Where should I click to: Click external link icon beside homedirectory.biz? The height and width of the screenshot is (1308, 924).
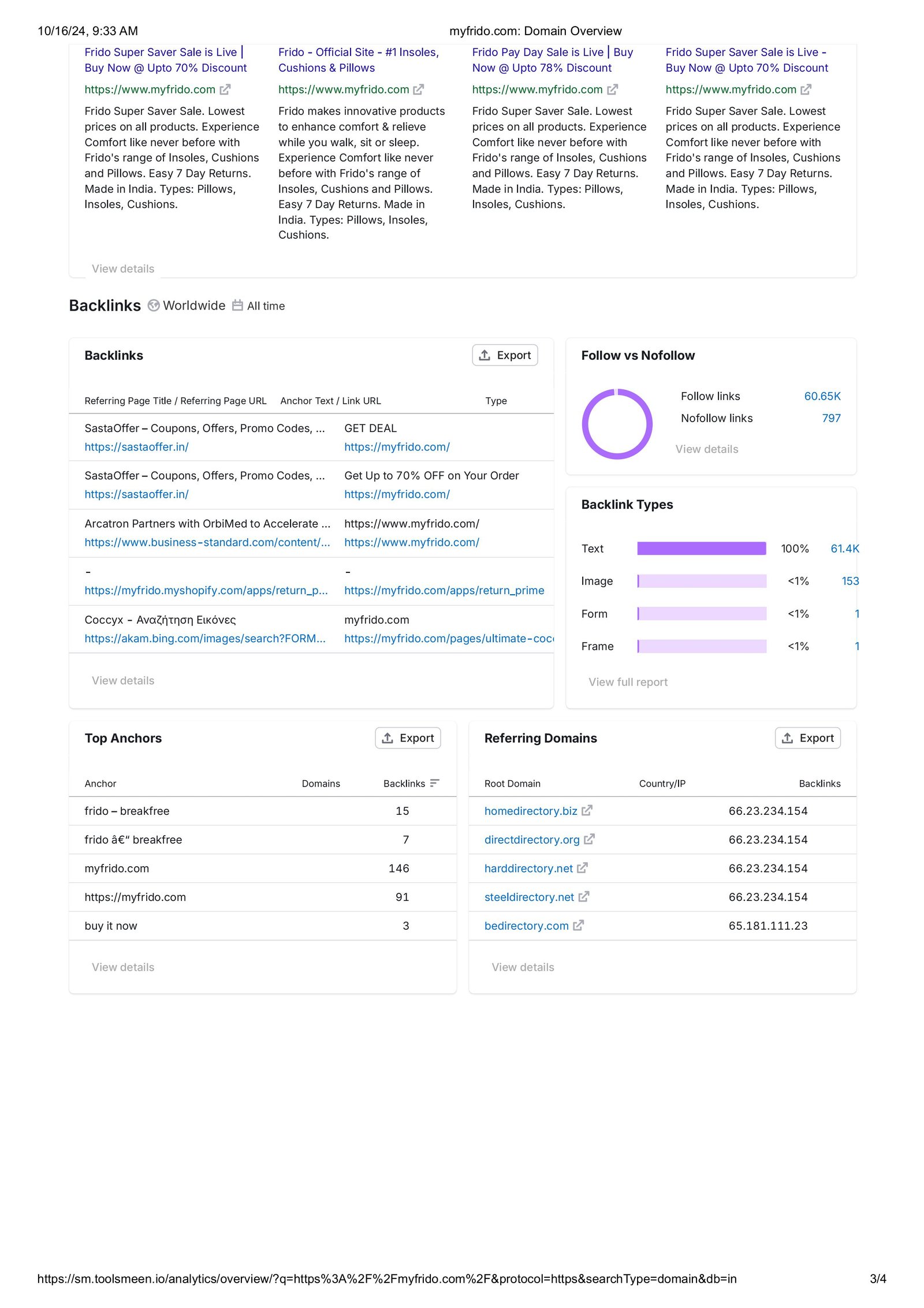[x=587, y=810]
